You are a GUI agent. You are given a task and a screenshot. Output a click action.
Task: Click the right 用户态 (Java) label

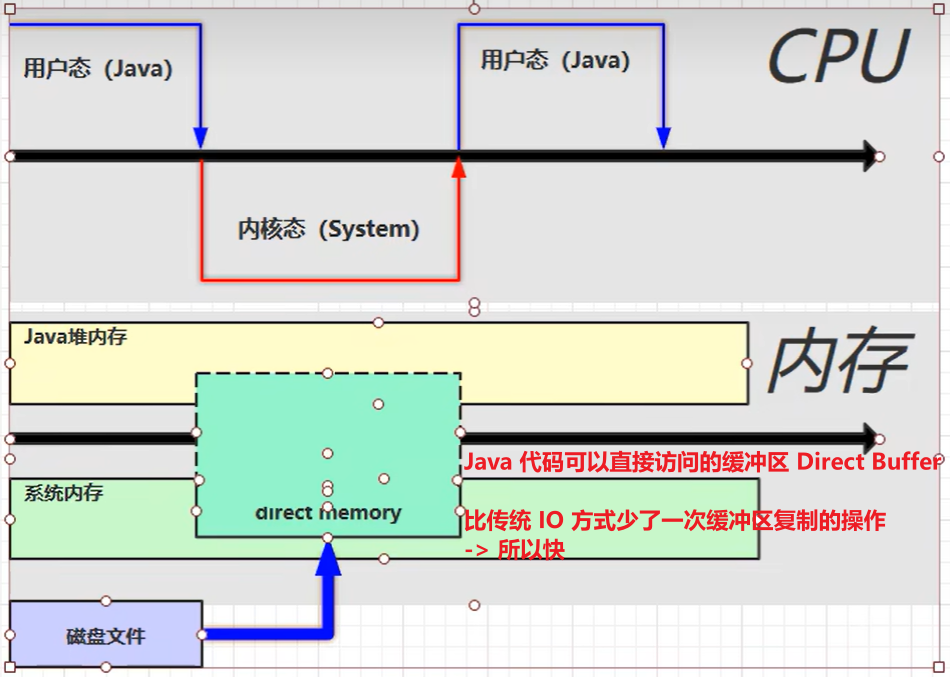click(555, 60)
